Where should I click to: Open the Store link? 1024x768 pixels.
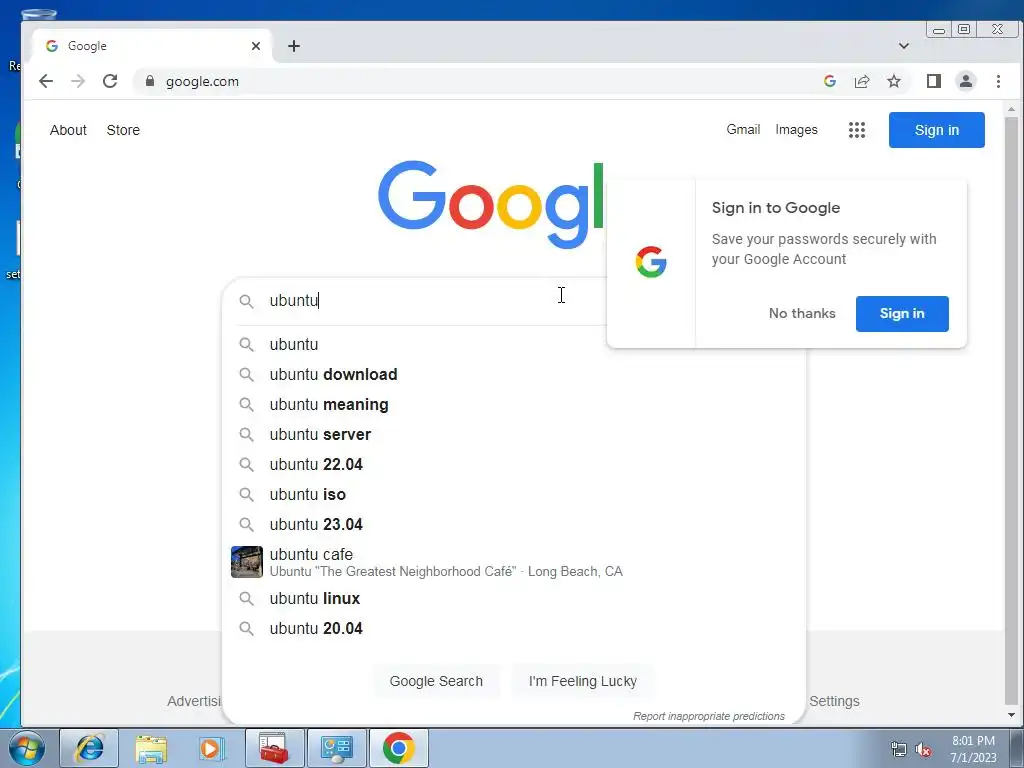(123, 130)
